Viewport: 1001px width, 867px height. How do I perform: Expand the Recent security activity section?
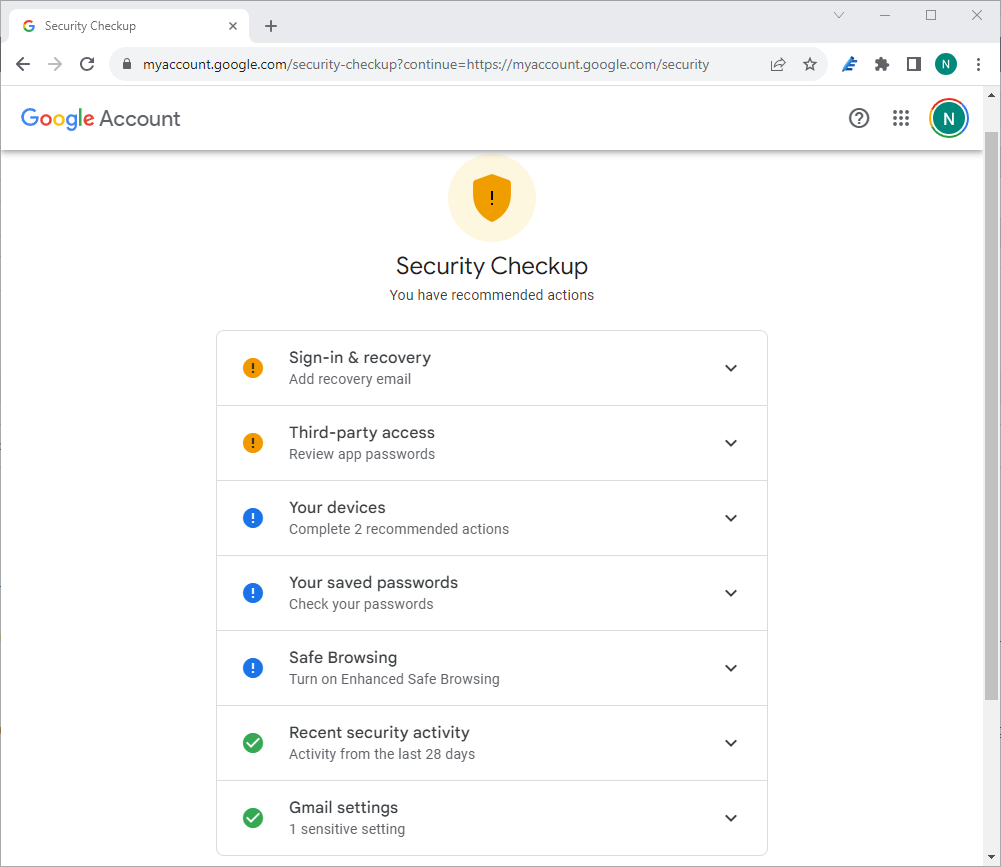(731, 742)
